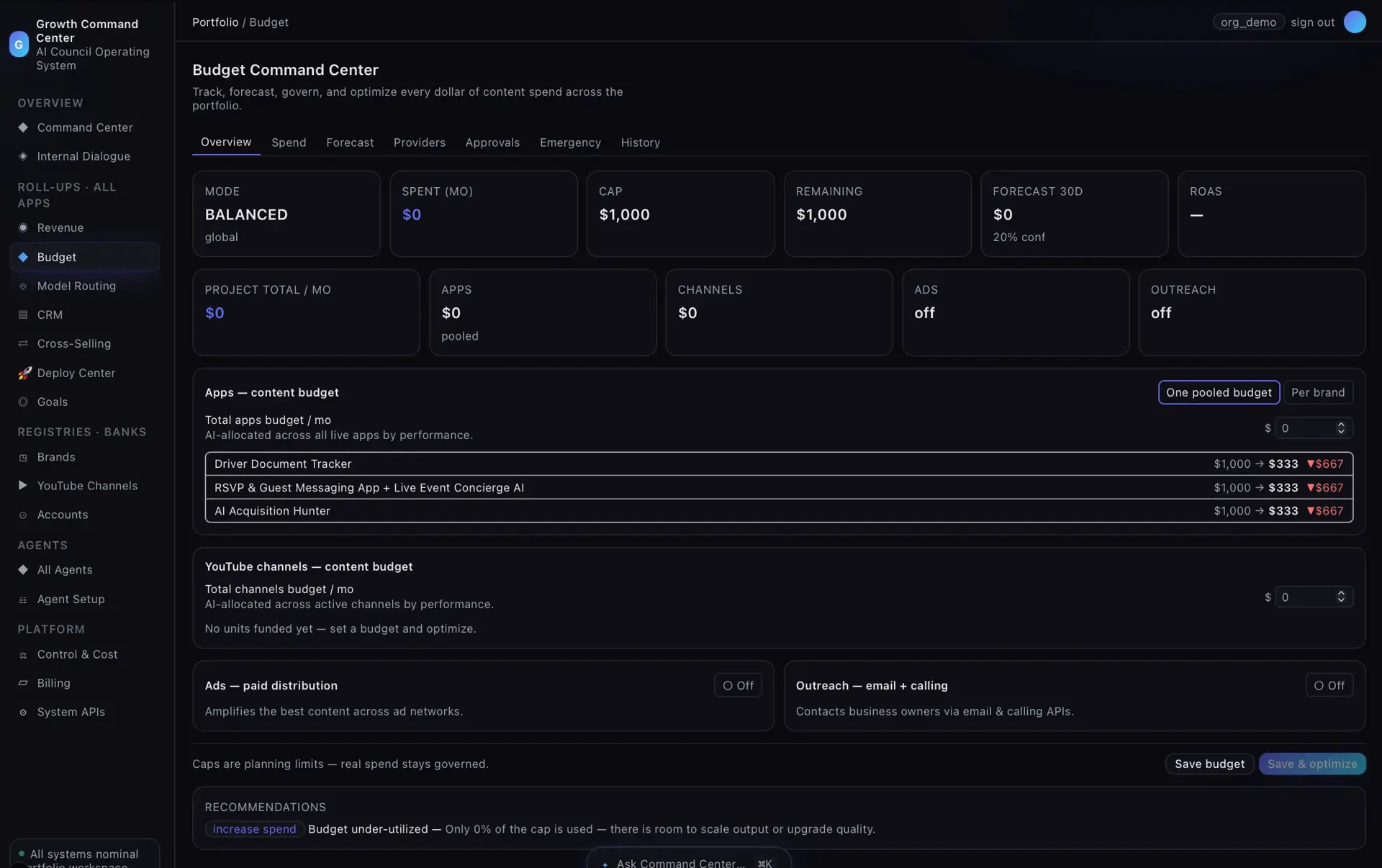
Task: Toggle Outreach email + calling Off switch
Action: pos(1329,685)
